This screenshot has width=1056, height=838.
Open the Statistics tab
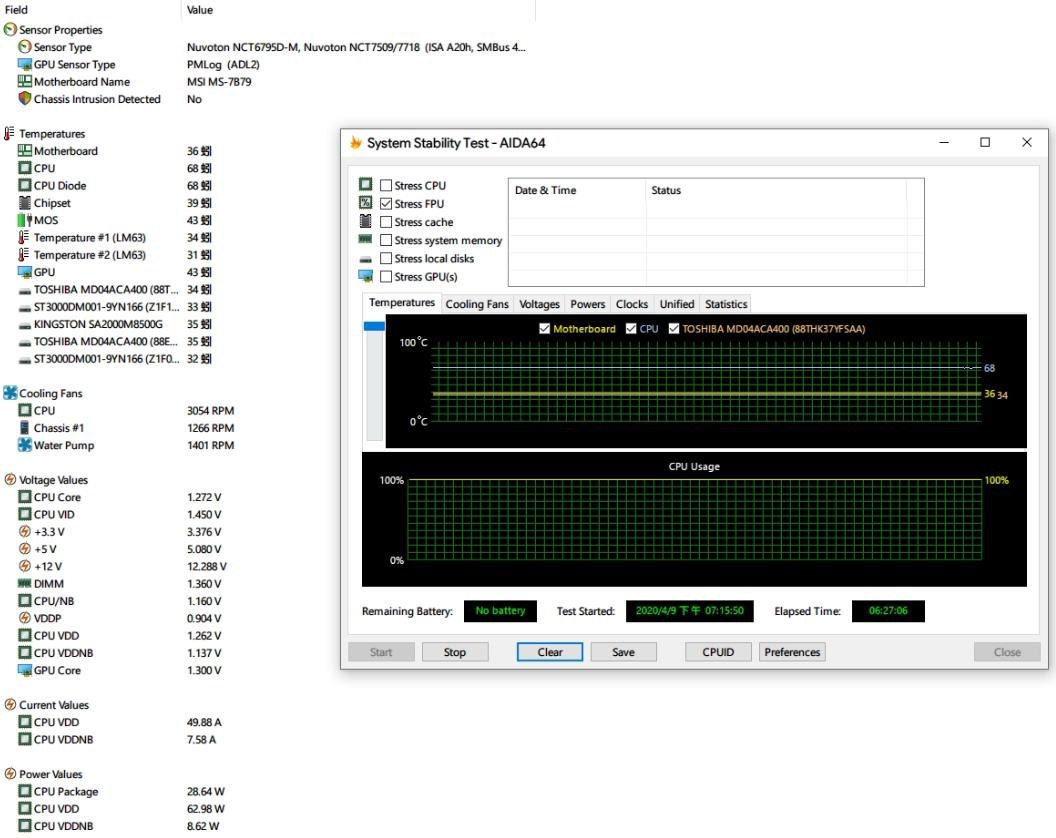(x=726, y=304)
